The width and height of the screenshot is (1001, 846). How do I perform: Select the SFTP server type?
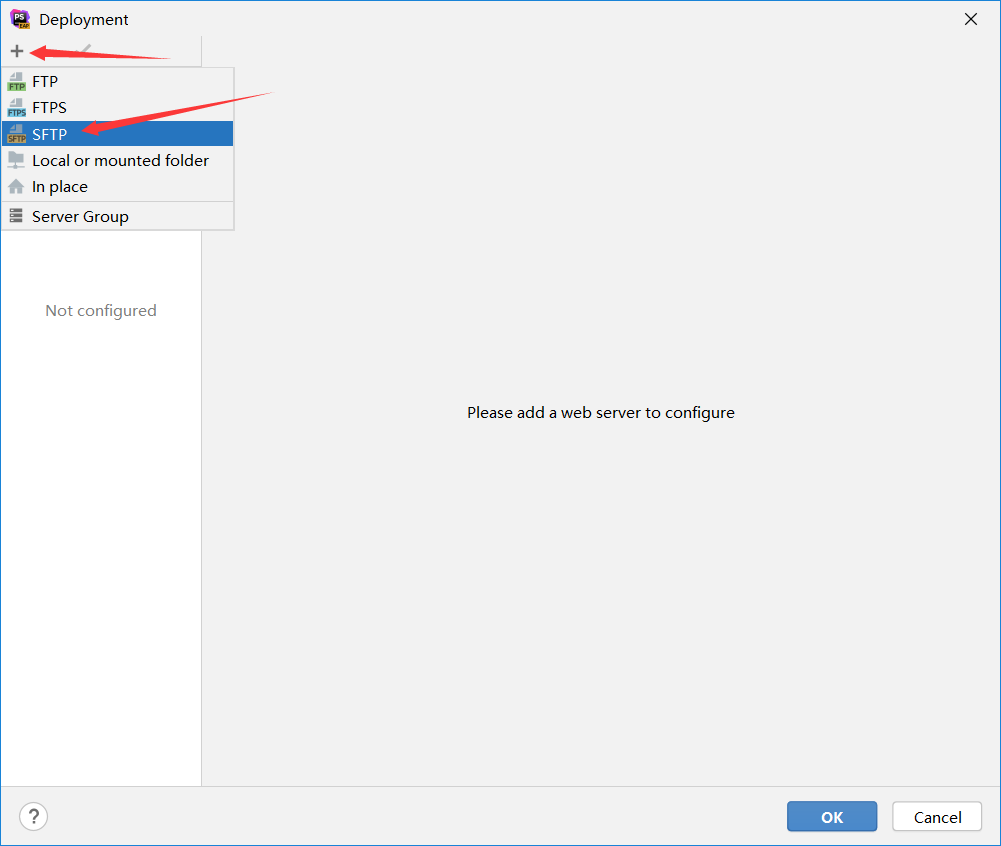click(117, 134)
